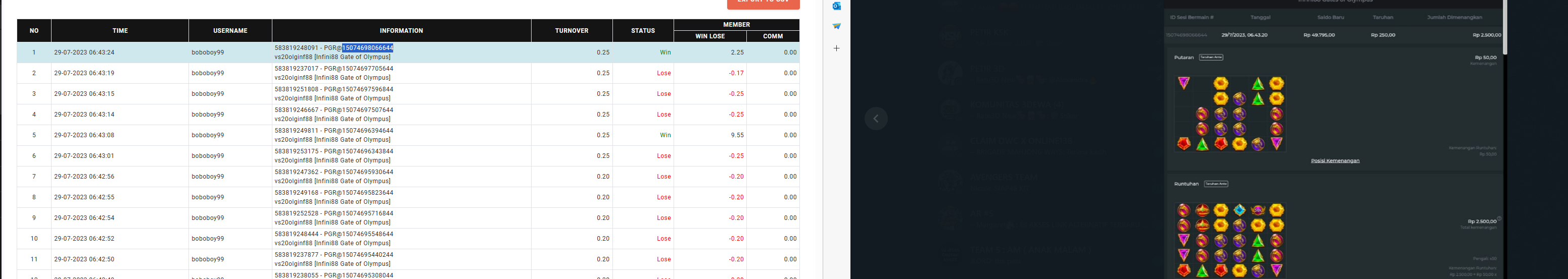
Task: Click the Putaran symbol grid
Action: point(1229,114)
